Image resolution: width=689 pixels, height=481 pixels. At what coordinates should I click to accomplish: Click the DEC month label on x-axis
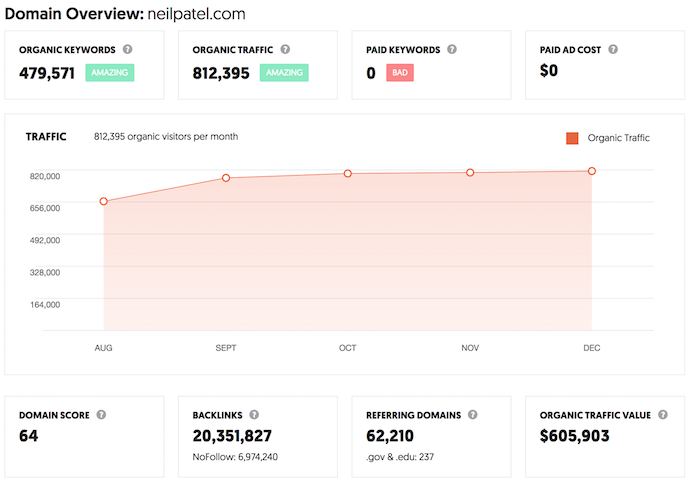[592, 348]
